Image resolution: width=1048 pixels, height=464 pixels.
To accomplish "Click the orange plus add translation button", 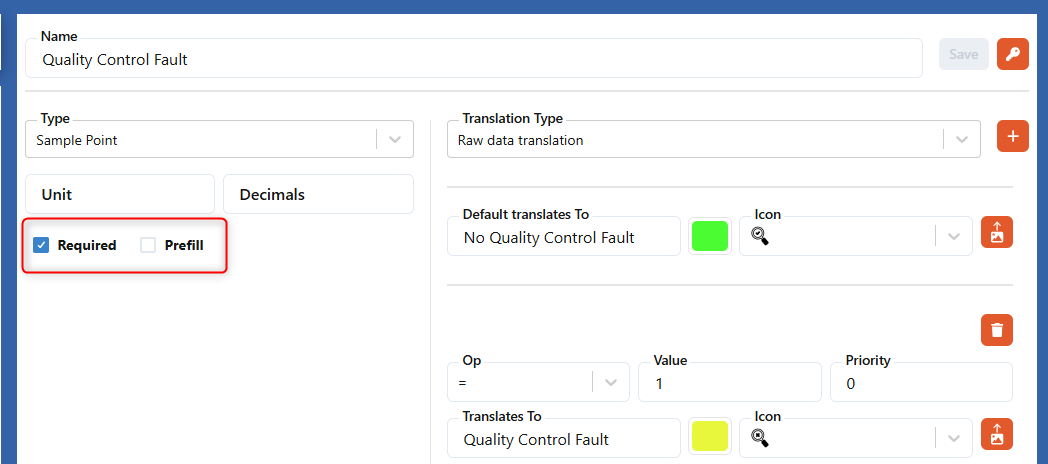I will point(1012,136).
